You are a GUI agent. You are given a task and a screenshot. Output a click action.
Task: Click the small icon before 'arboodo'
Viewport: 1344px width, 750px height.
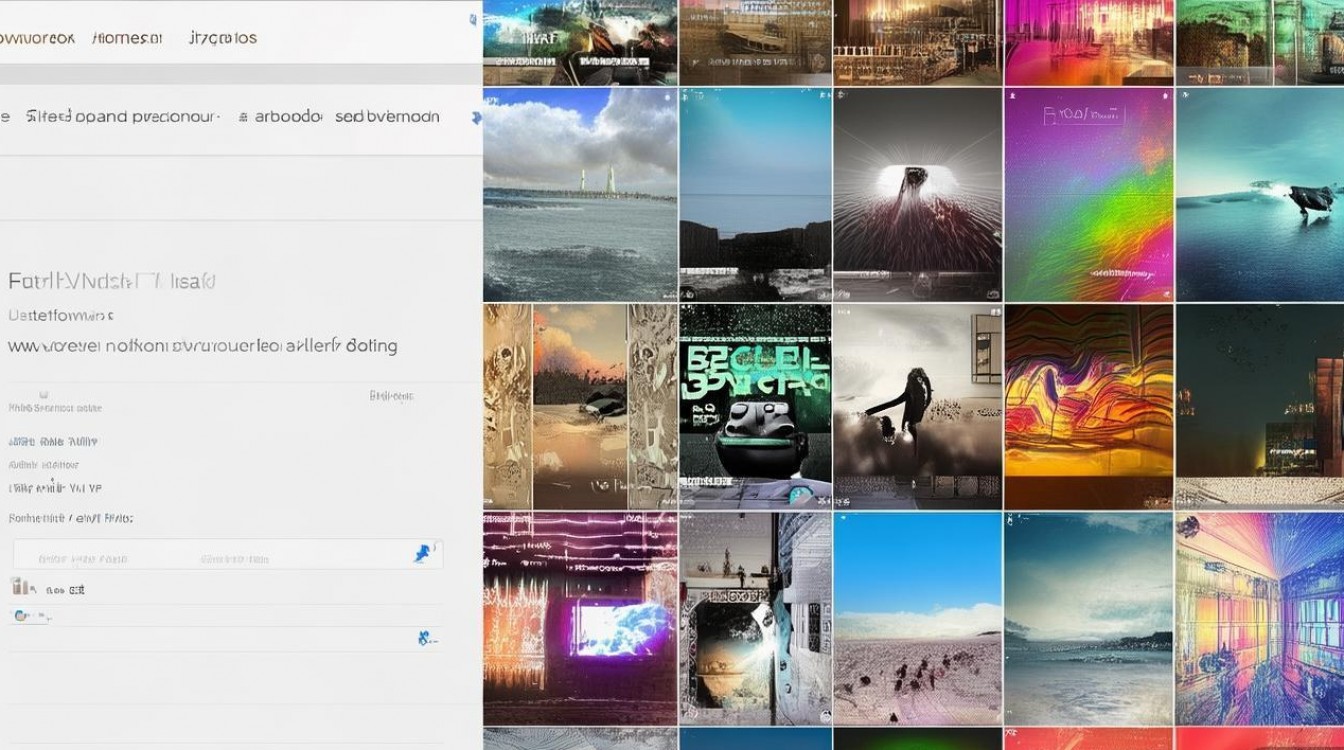coord(243,117)
